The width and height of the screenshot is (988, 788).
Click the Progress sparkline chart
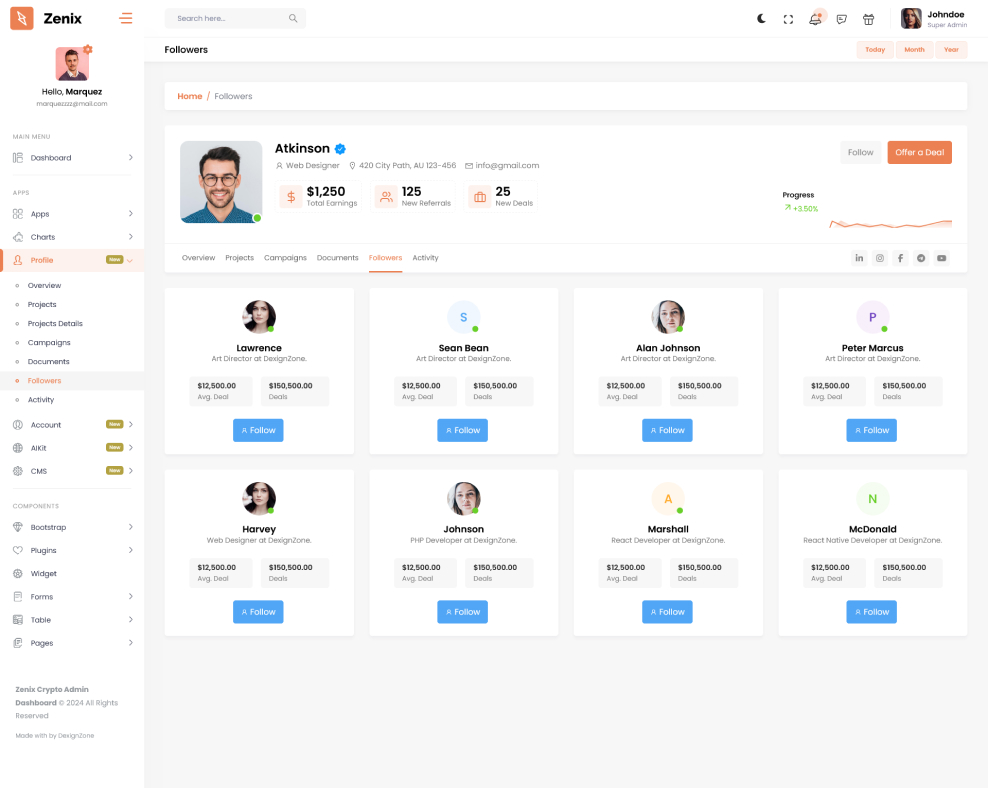pyautogui.click(x=890, y=223)
